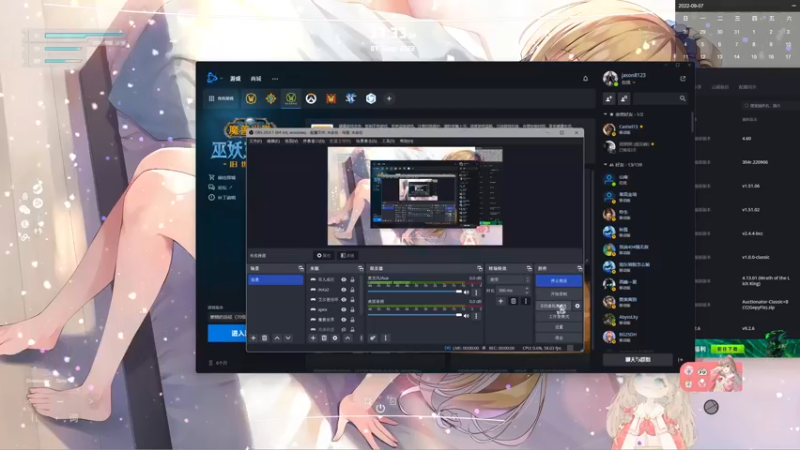The height and width of the screenshot is (450, 800).
Task: Click Studio Mode button in OBS Controls
Action: pyautogui.click(x=559, y=317)
